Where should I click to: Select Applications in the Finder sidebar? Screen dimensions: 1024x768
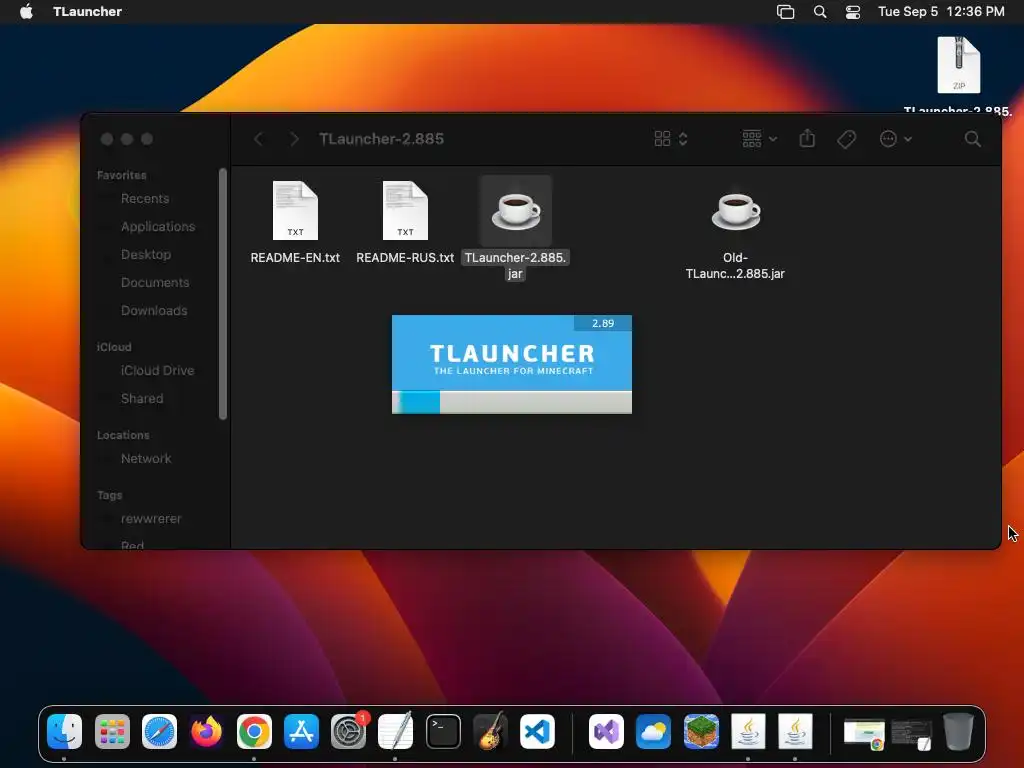click(157, 227)
